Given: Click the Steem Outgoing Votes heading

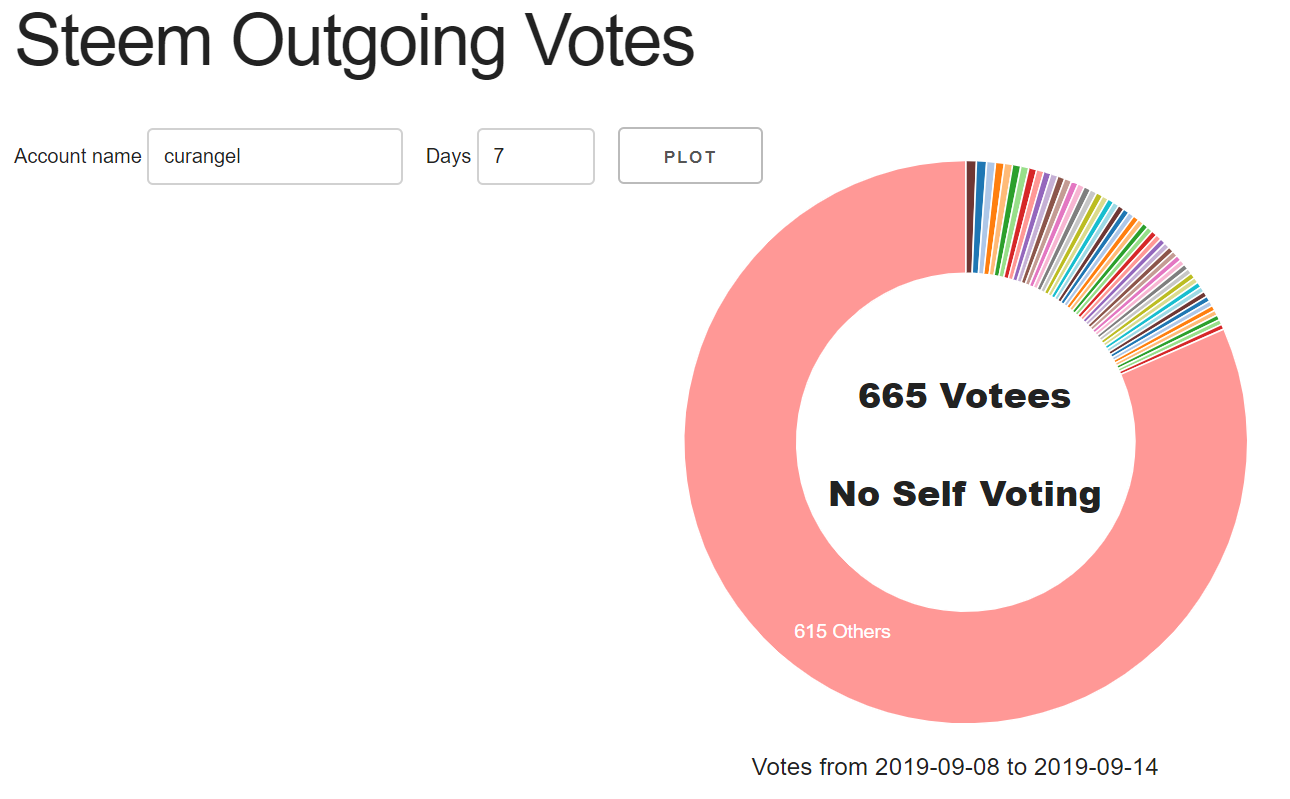Looking at the screenshot, I should pyautogui.click(x=354, y=40).
